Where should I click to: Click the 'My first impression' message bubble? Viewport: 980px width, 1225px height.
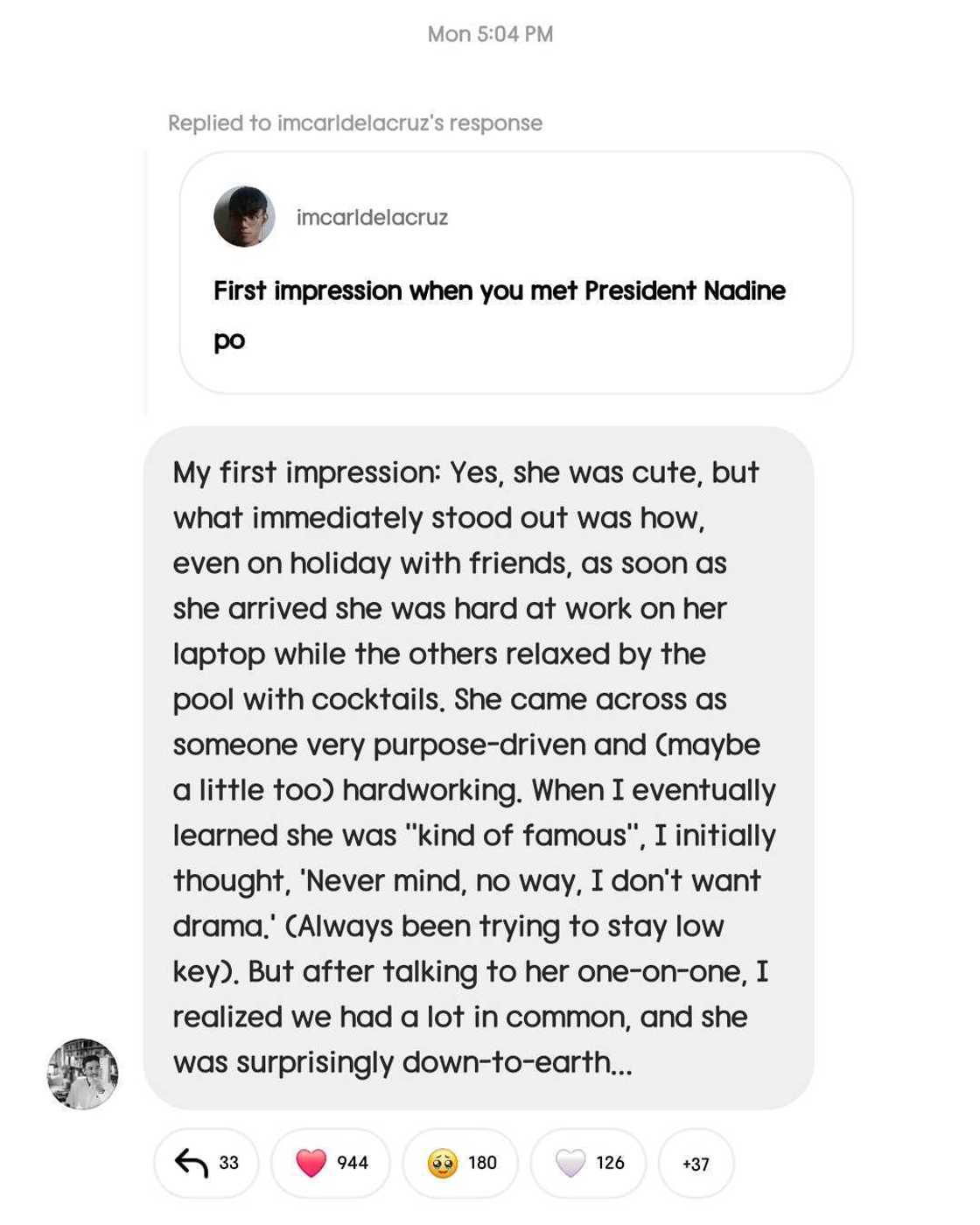pyautogui.click(x=478, y=767)
